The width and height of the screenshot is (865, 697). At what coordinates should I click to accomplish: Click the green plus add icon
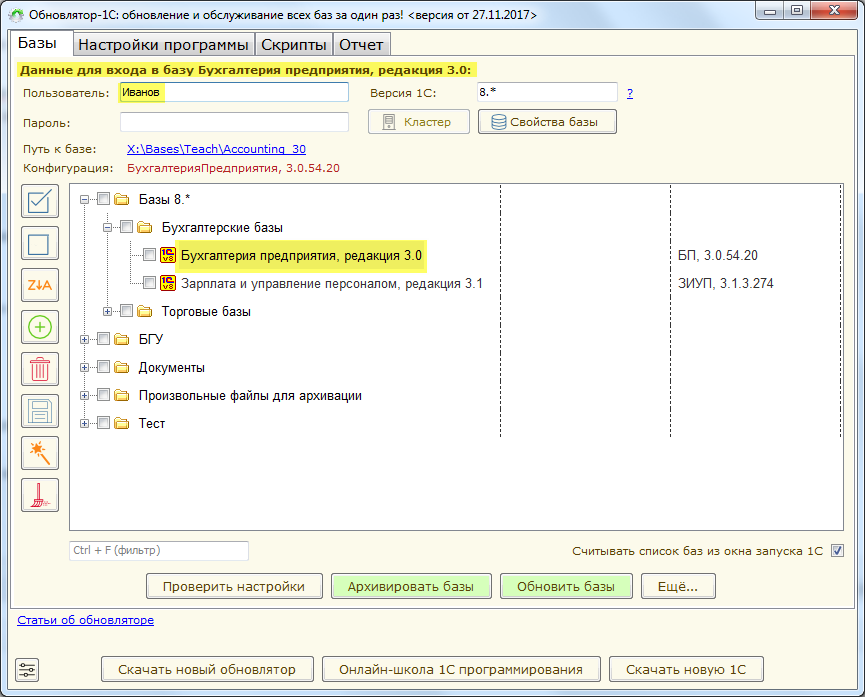coord(40,327)
